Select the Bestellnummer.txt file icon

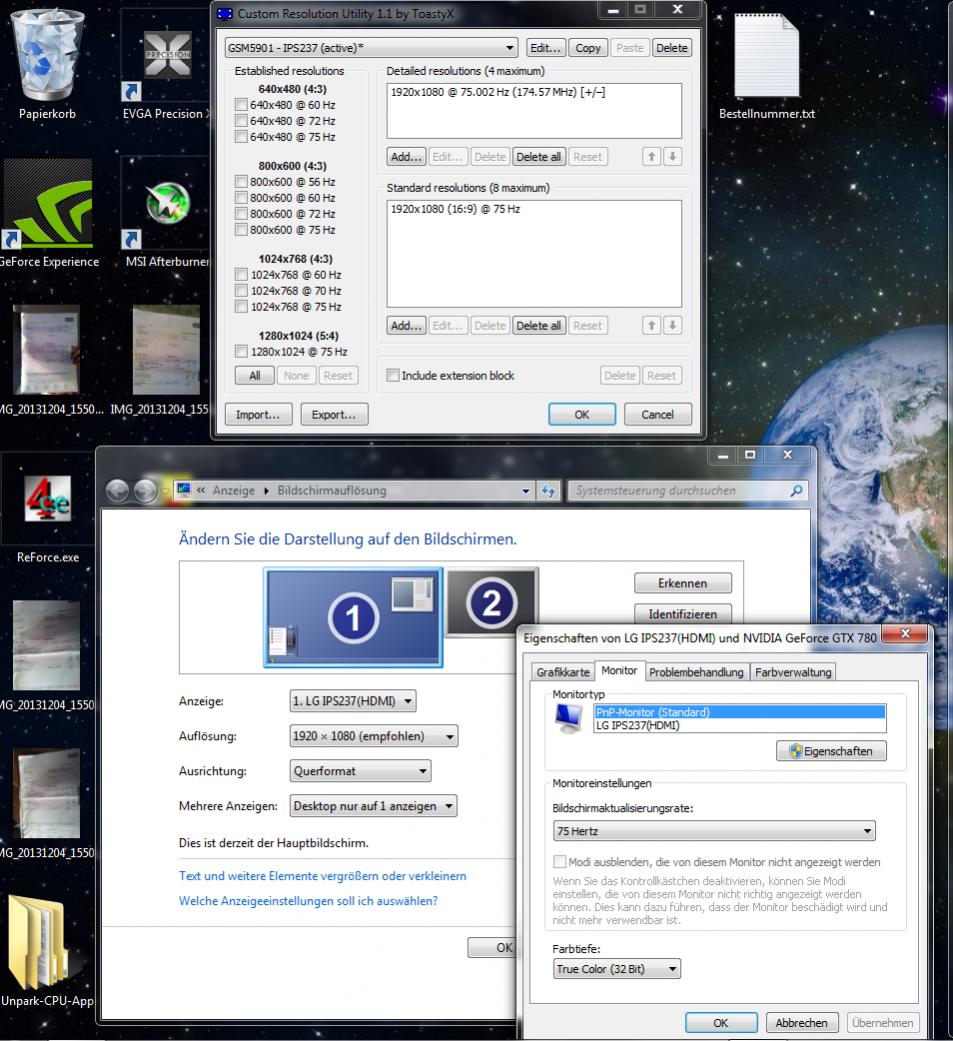pyautogui.click(x=766, y=65)
